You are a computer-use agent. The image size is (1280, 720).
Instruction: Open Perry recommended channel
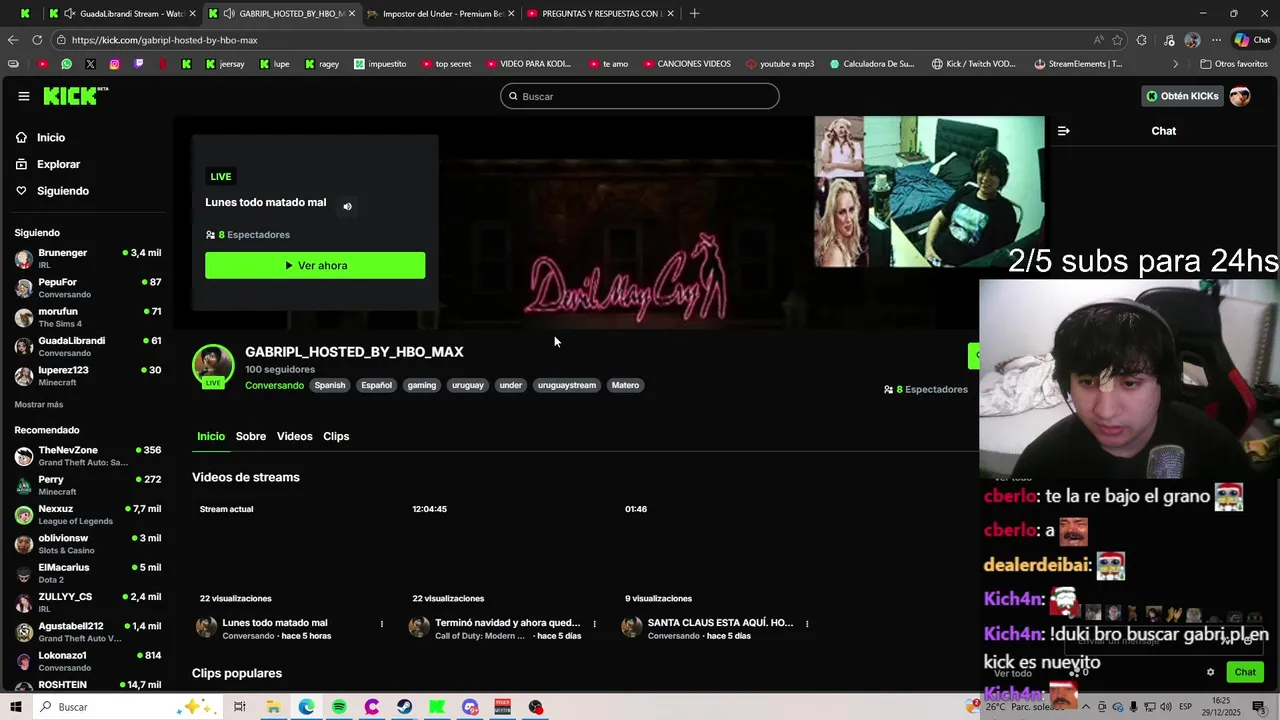pyautogui.click(x=88, y=485)
